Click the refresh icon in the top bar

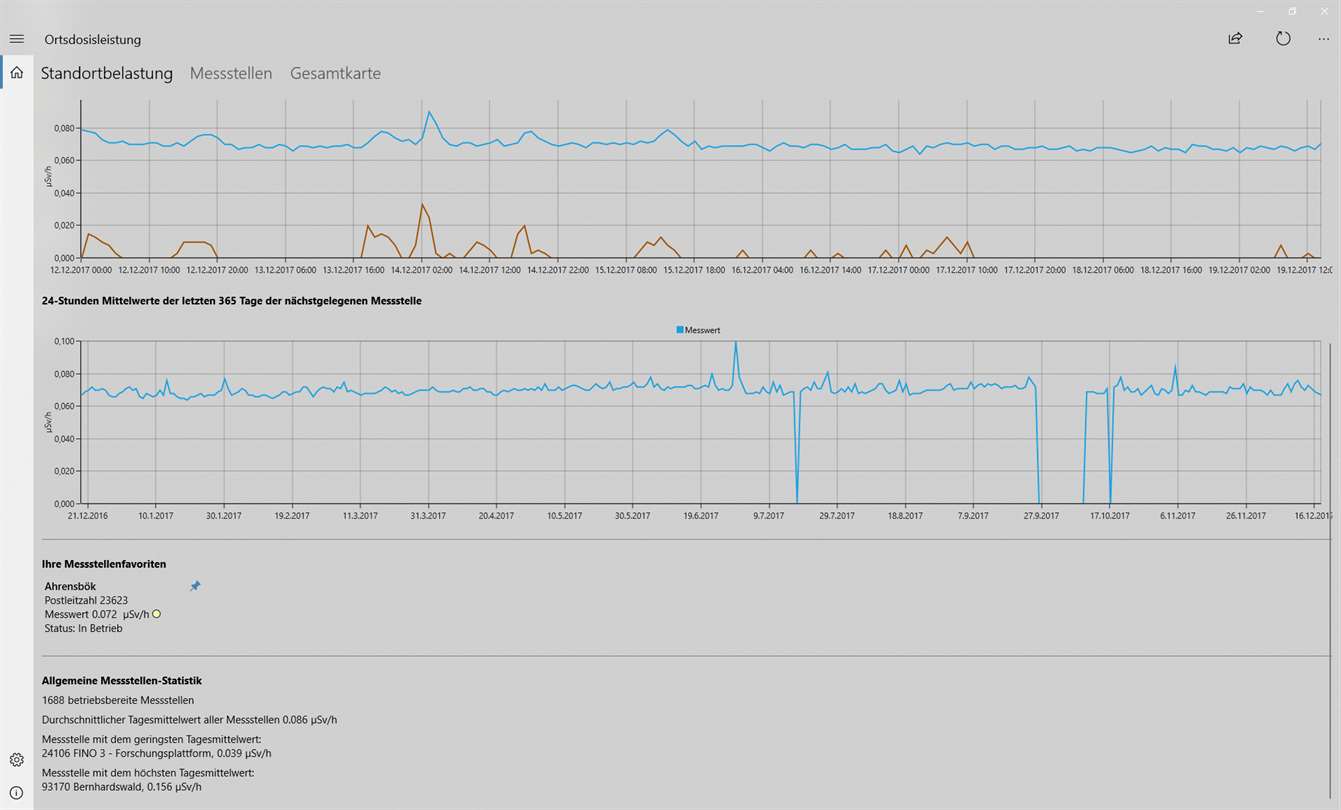coord(1283,39)
